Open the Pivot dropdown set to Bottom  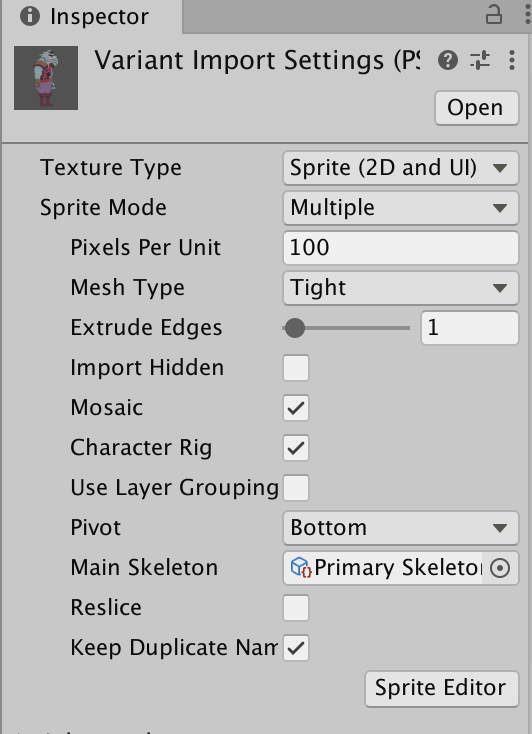pos(401,528)
